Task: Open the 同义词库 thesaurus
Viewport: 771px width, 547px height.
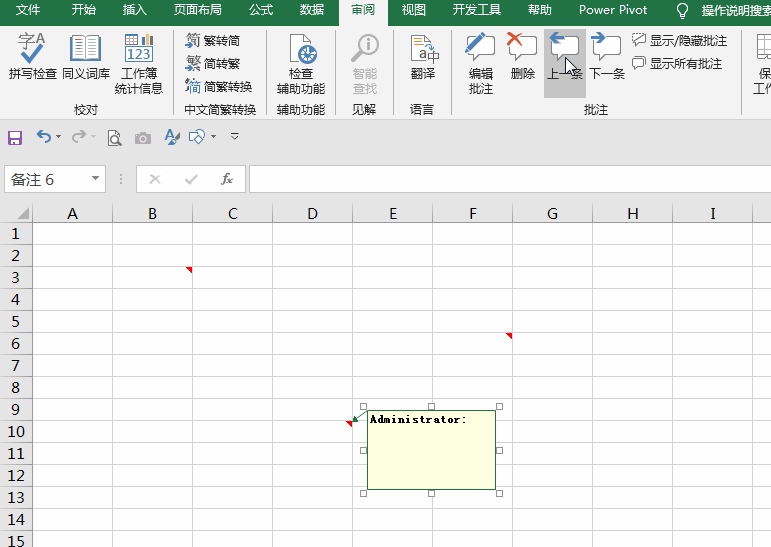Action: [86, 57]
